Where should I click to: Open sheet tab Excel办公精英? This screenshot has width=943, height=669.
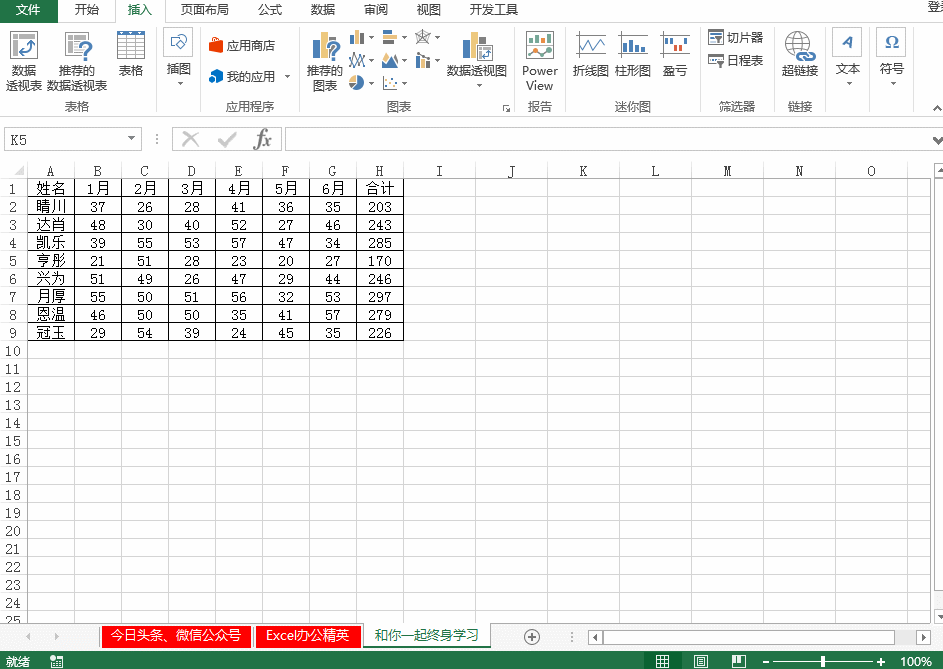tap(308, 635)
